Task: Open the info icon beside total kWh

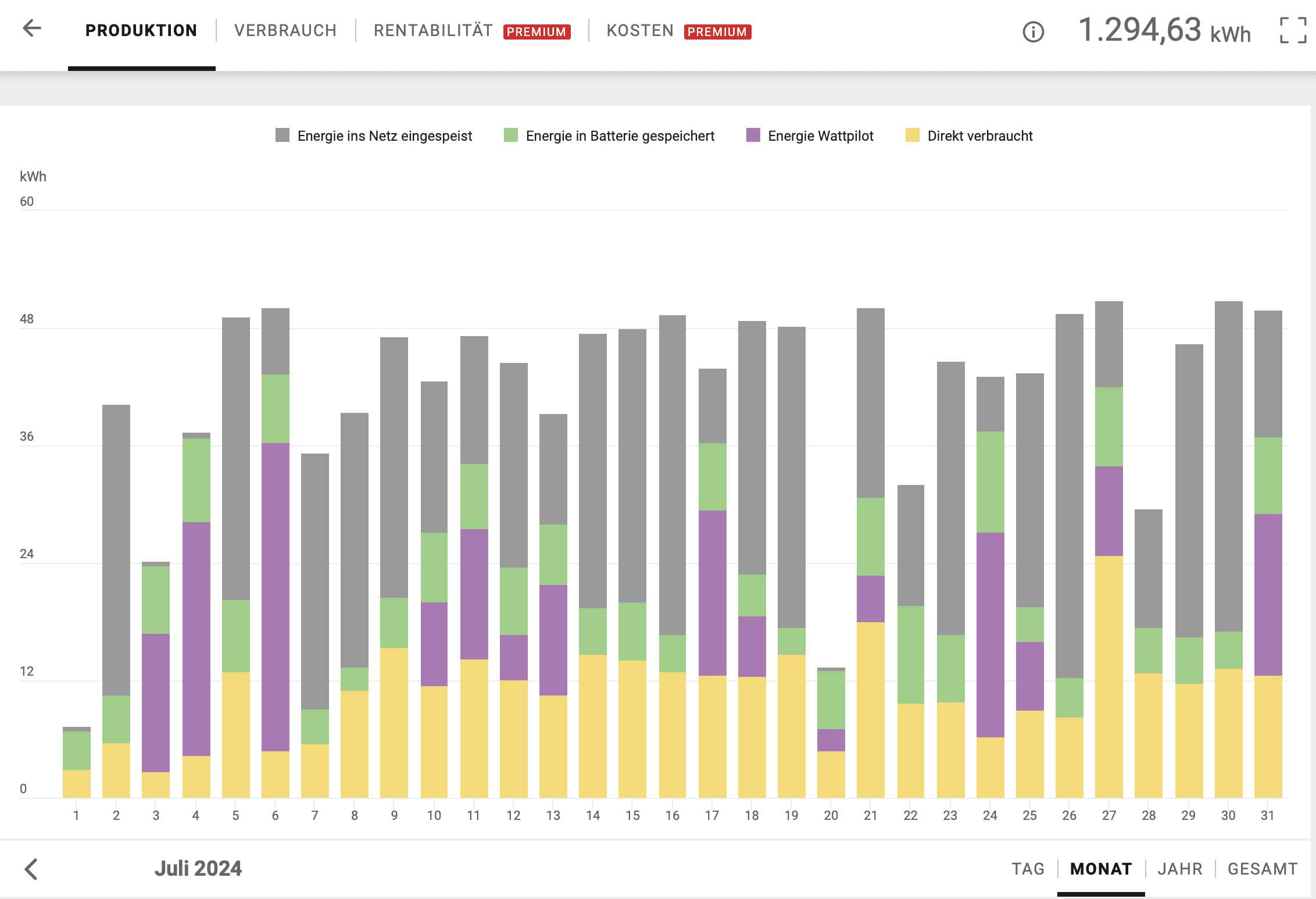Action: click(x=1033, y=31)
